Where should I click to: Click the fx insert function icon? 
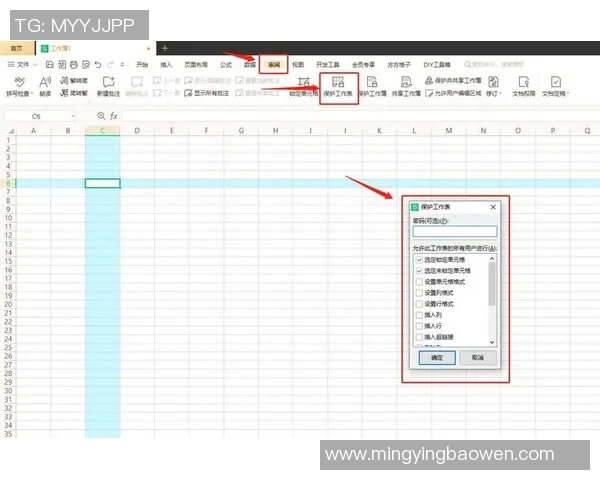(x=113, y=116)
